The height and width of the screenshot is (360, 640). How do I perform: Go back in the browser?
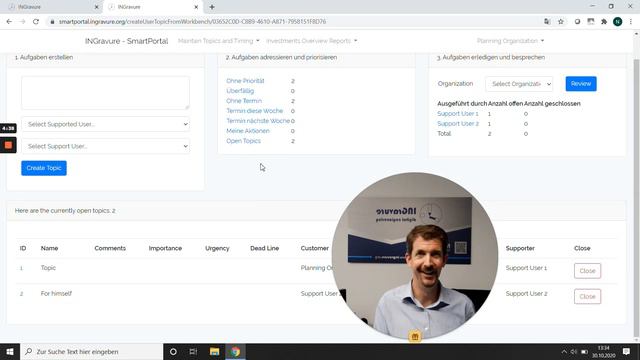tap(9, 22)
